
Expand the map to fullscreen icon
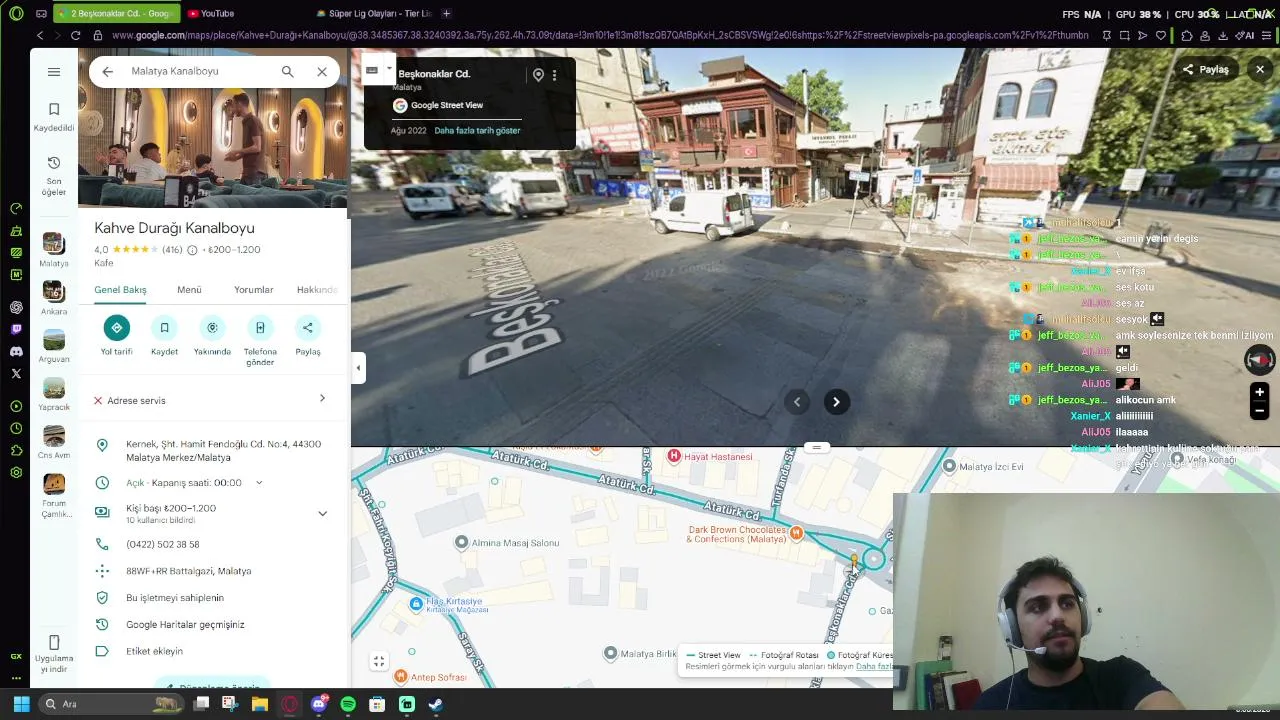pyautogui.click(x=379, y=662)
